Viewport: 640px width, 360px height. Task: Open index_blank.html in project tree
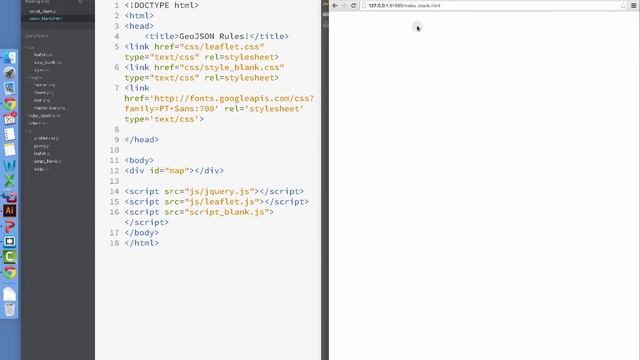pos(44,116)
